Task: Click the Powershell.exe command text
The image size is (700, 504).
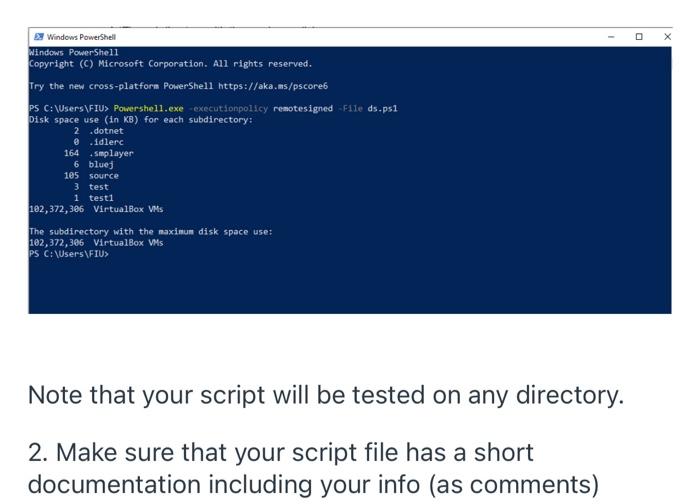Action: pos(141,108)
